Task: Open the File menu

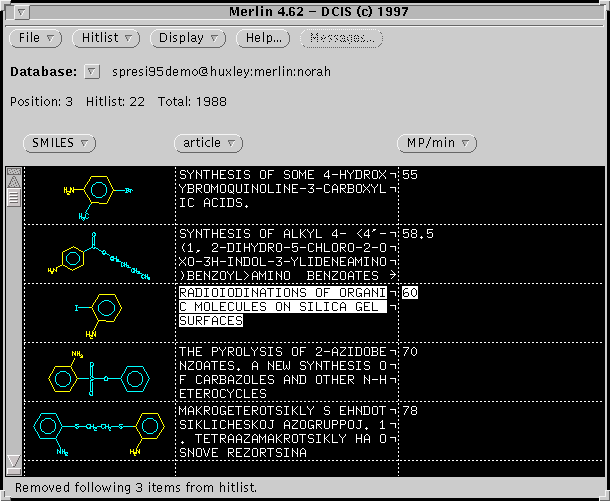Action: tap(36, 38)
